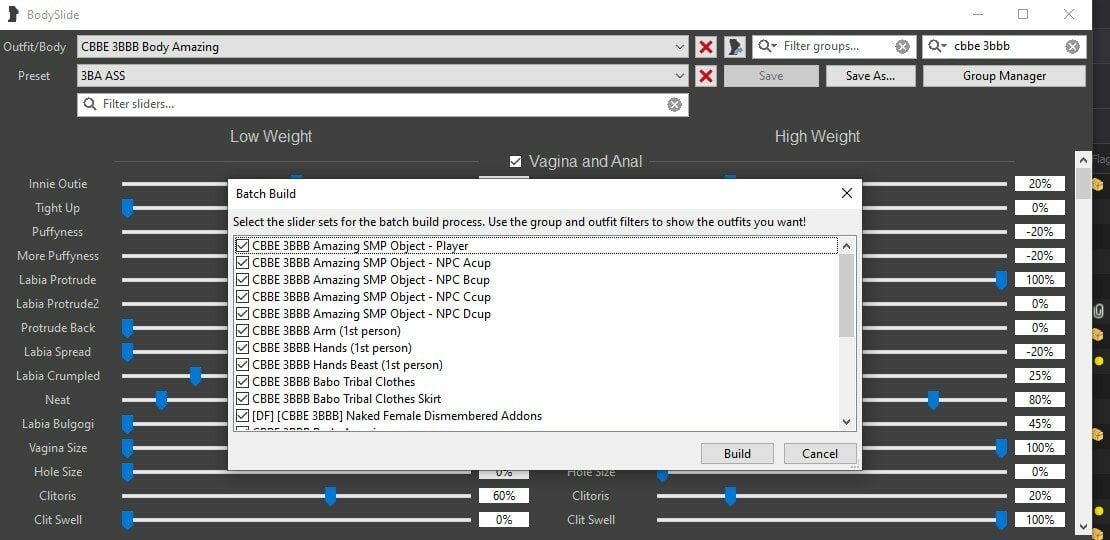Uncheck SMP Object - NPC Dcup
The width and height of the screenshot is (1110, 540).
coord(243,314)
